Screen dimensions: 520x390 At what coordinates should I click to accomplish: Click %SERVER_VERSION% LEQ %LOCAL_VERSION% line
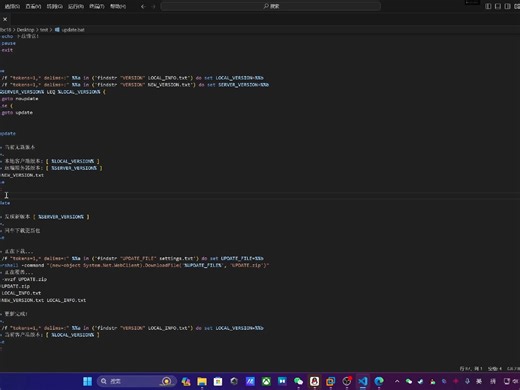coord(53,92)
